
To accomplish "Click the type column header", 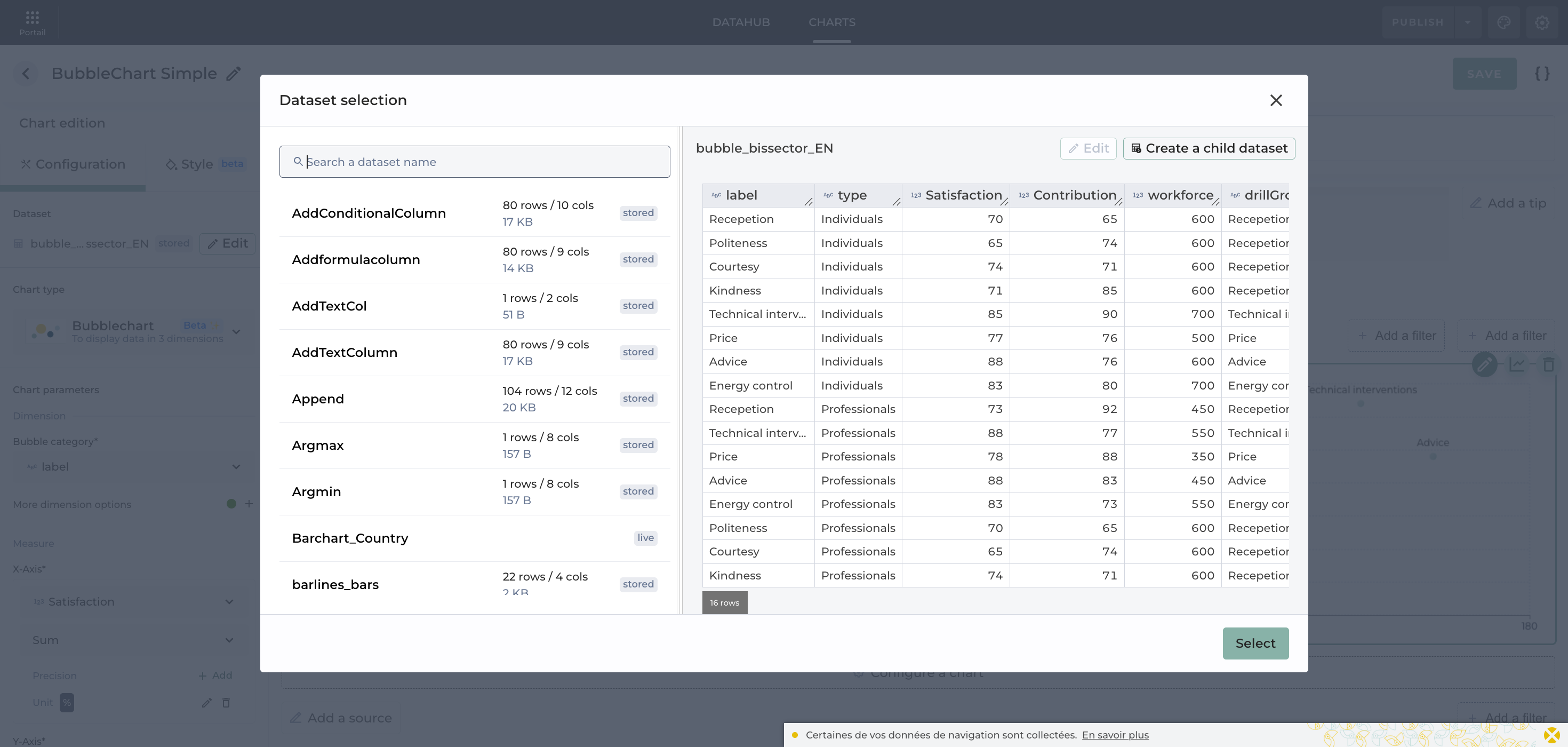I will click(x=858, y=195).
